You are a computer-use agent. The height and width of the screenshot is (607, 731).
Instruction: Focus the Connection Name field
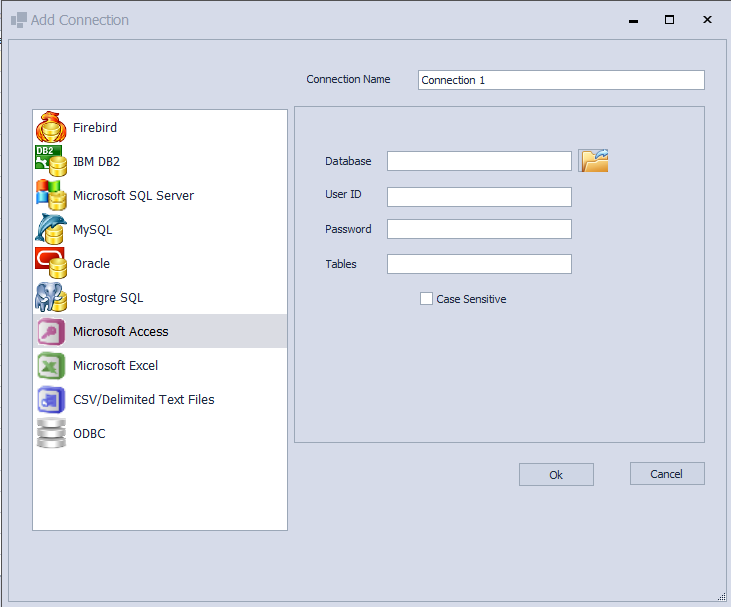tap(561, 80)
